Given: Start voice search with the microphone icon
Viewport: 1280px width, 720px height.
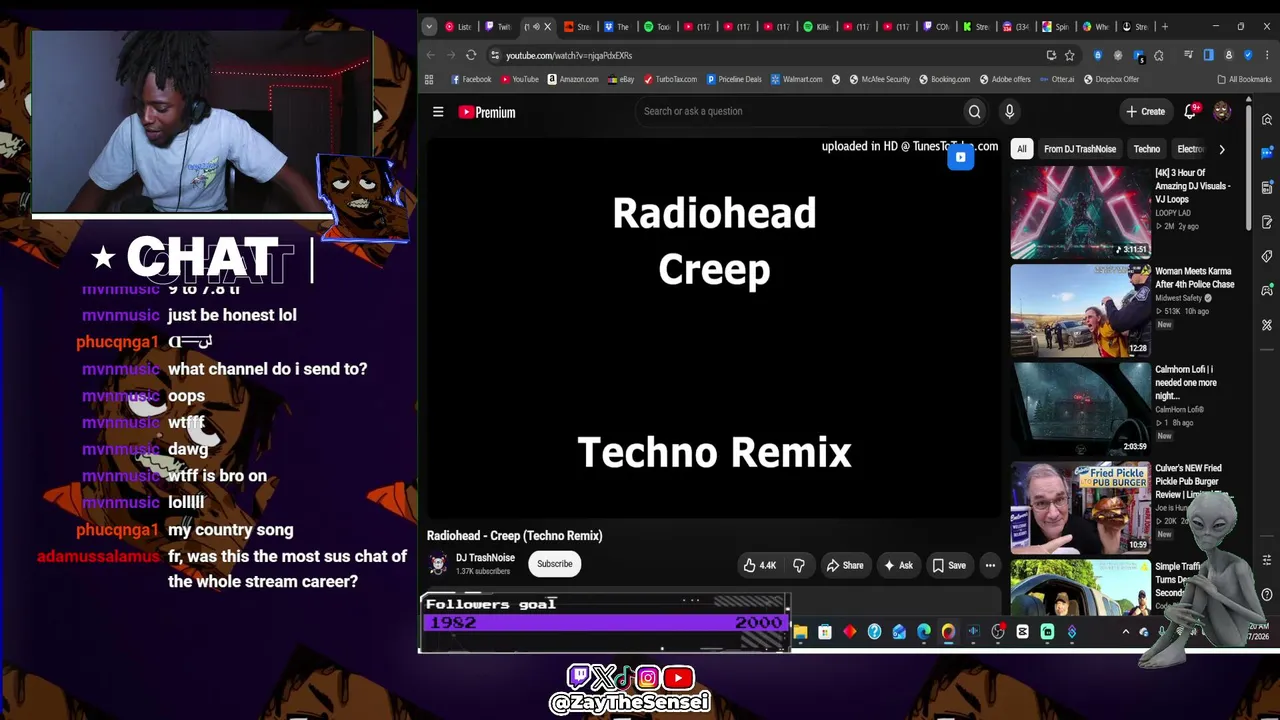Looking at the screenshot, I should (x=1009, y=112).
